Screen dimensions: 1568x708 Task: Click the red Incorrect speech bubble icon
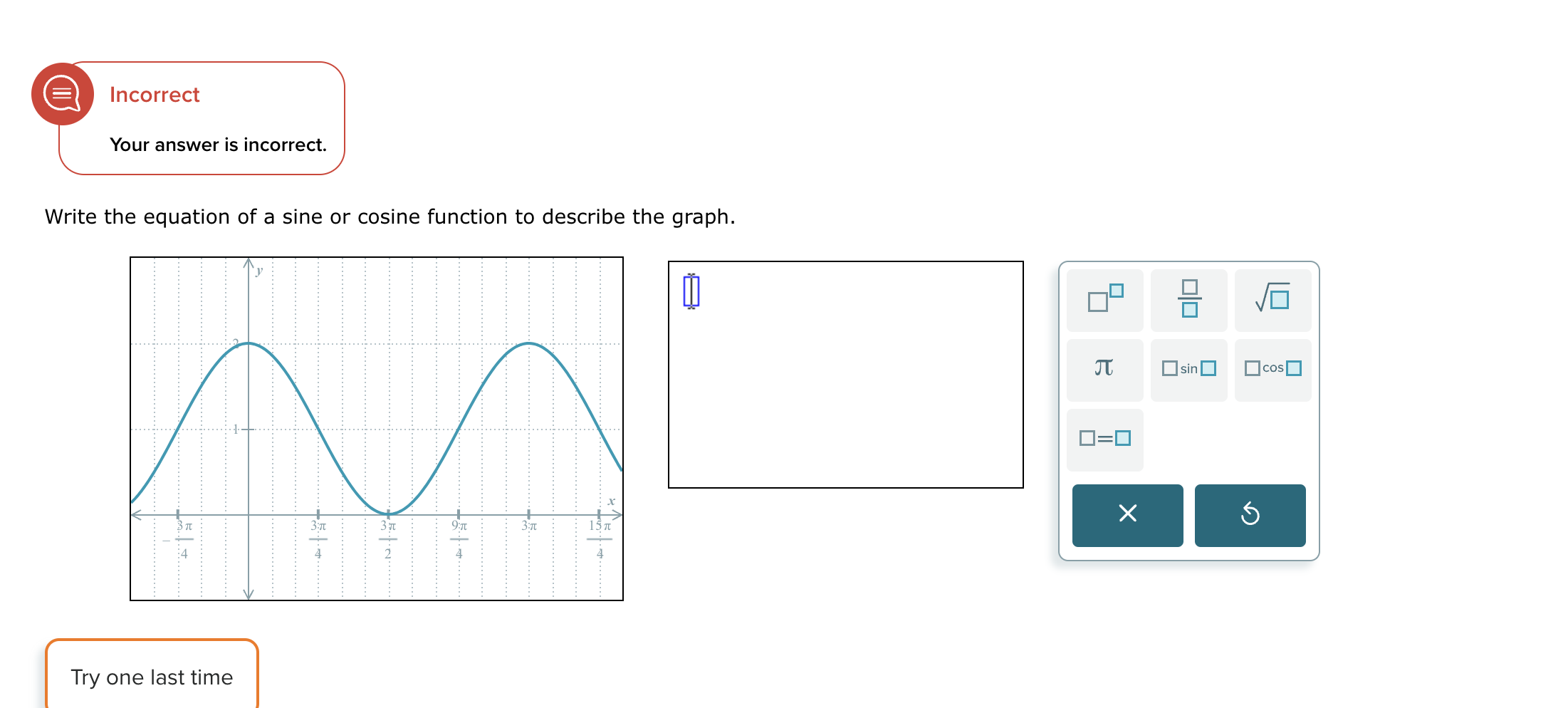coord(63,93)
